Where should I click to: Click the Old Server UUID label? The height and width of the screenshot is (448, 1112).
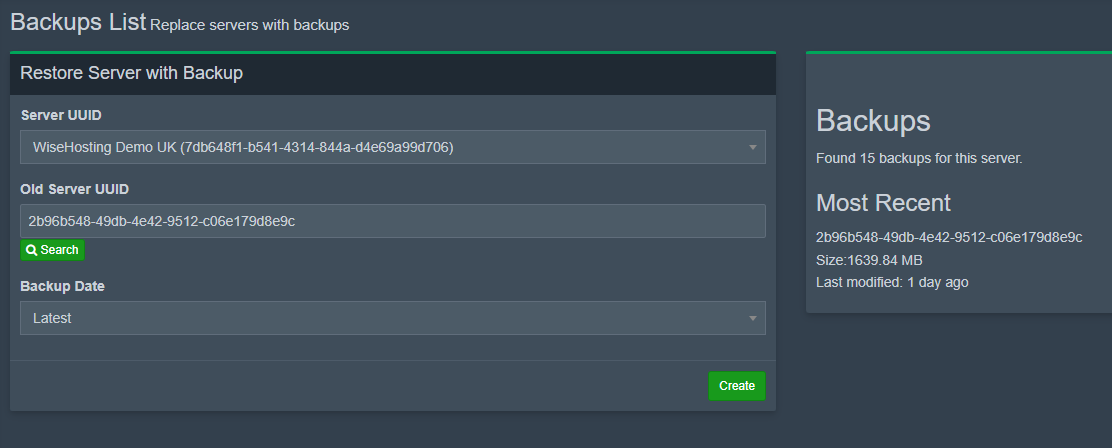click(x=75, y=189)
